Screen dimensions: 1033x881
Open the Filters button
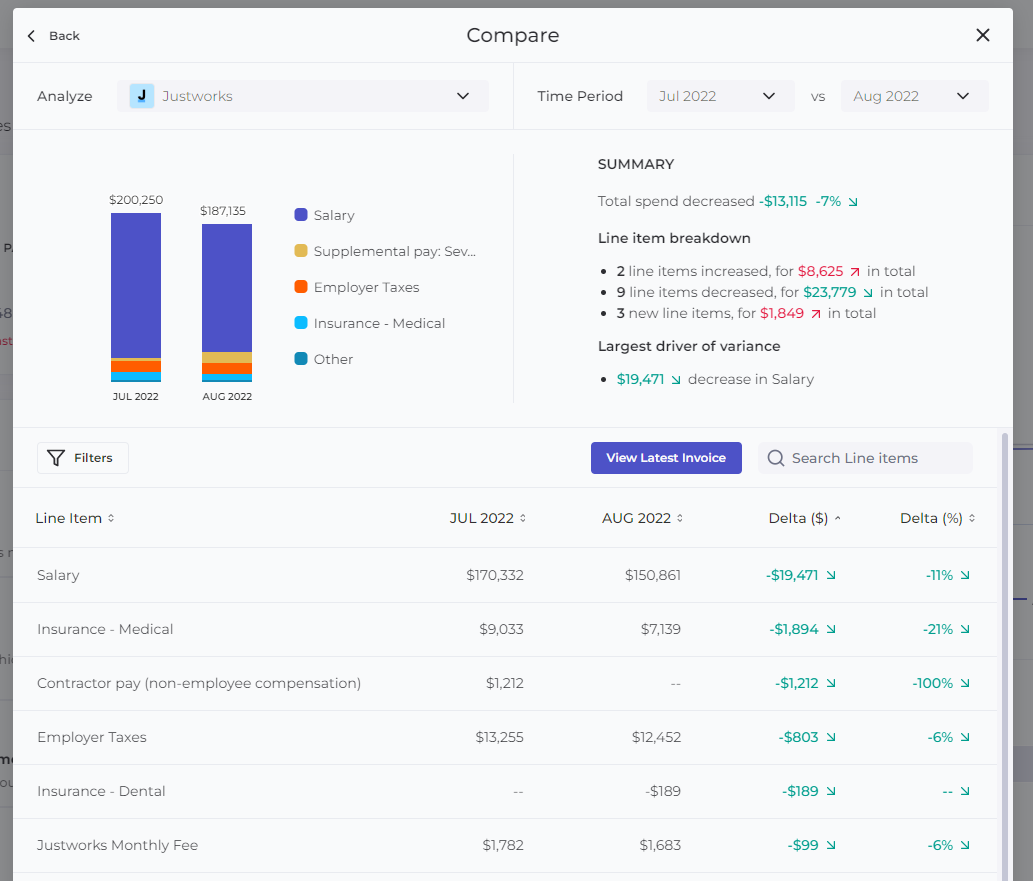[82, 458]
